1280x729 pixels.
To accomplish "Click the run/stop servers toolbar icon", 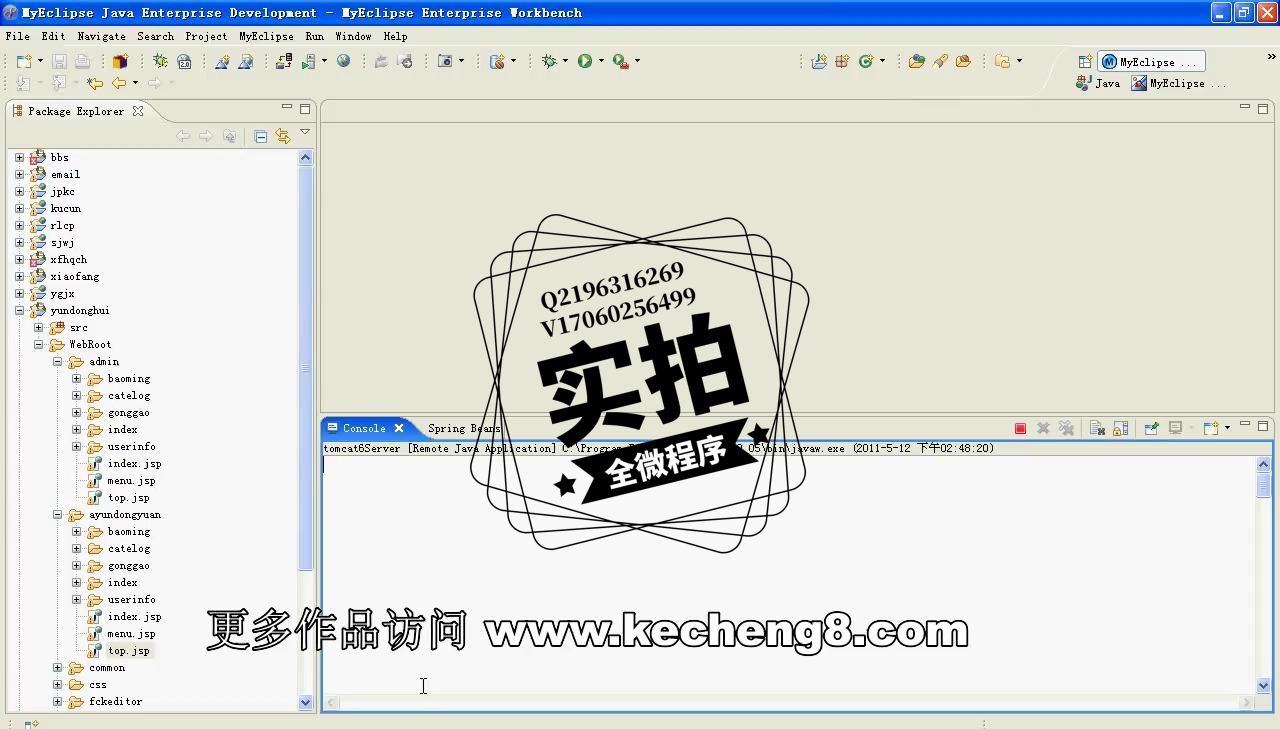I will [308, 61].
